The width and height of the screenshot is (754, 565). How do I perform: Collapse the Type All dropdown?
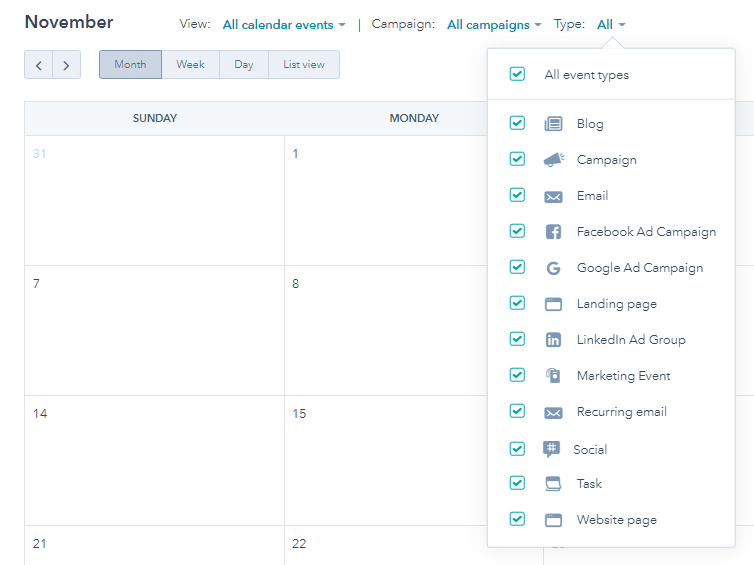pyautogui.click(x=611, y=25)
